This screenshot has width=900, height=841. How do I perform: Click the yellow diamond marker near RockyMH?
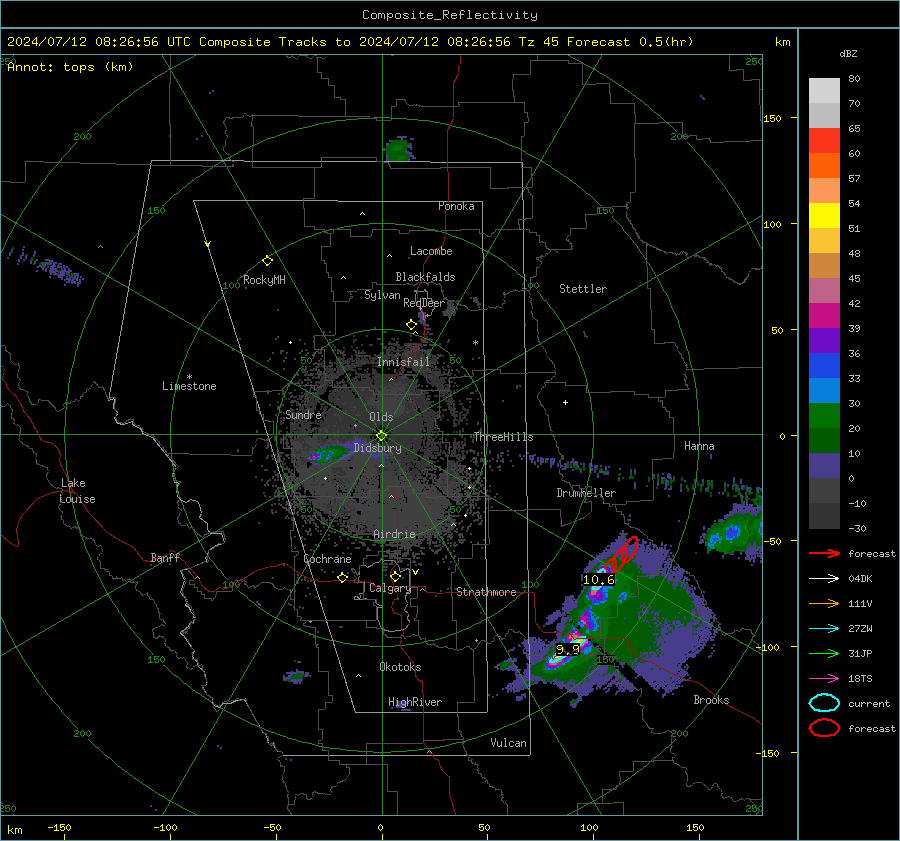(x=267, y=261)
